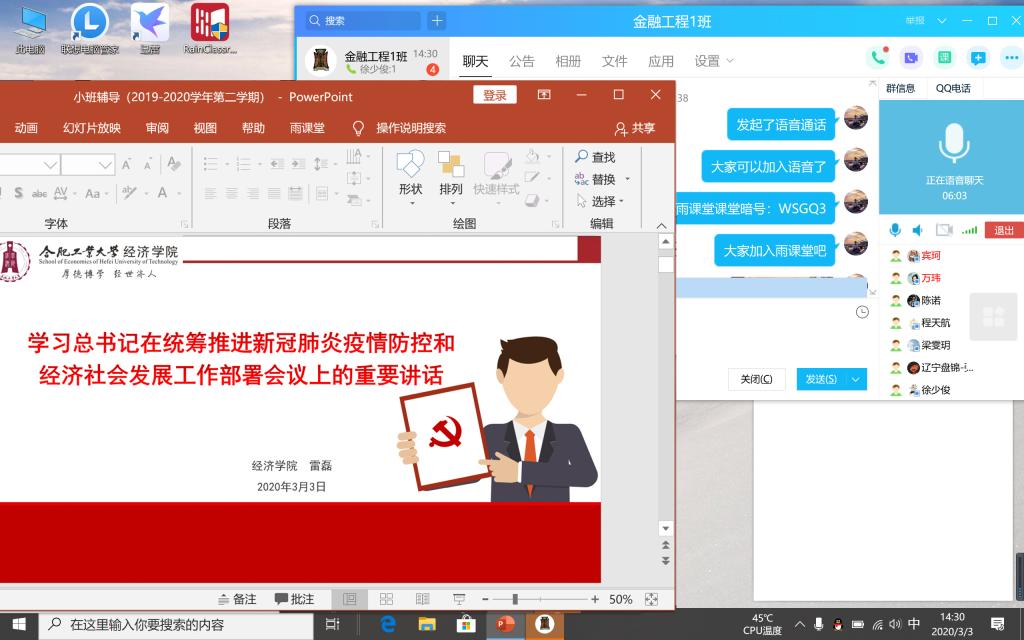
Task: Mute the microphone in the voice chat
Action: 895,230
